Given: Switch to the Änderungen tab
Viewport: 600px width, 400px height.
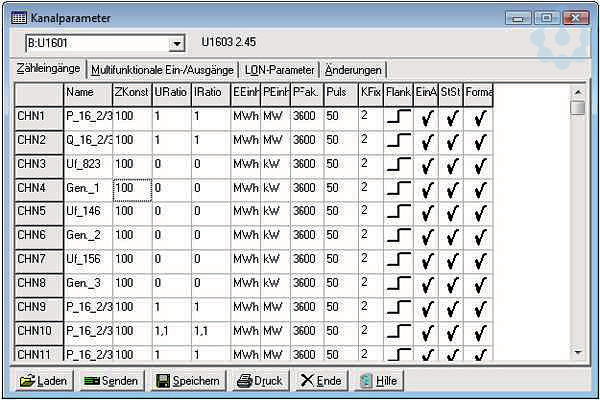Looking at the screenshot, I should point(353,70).
